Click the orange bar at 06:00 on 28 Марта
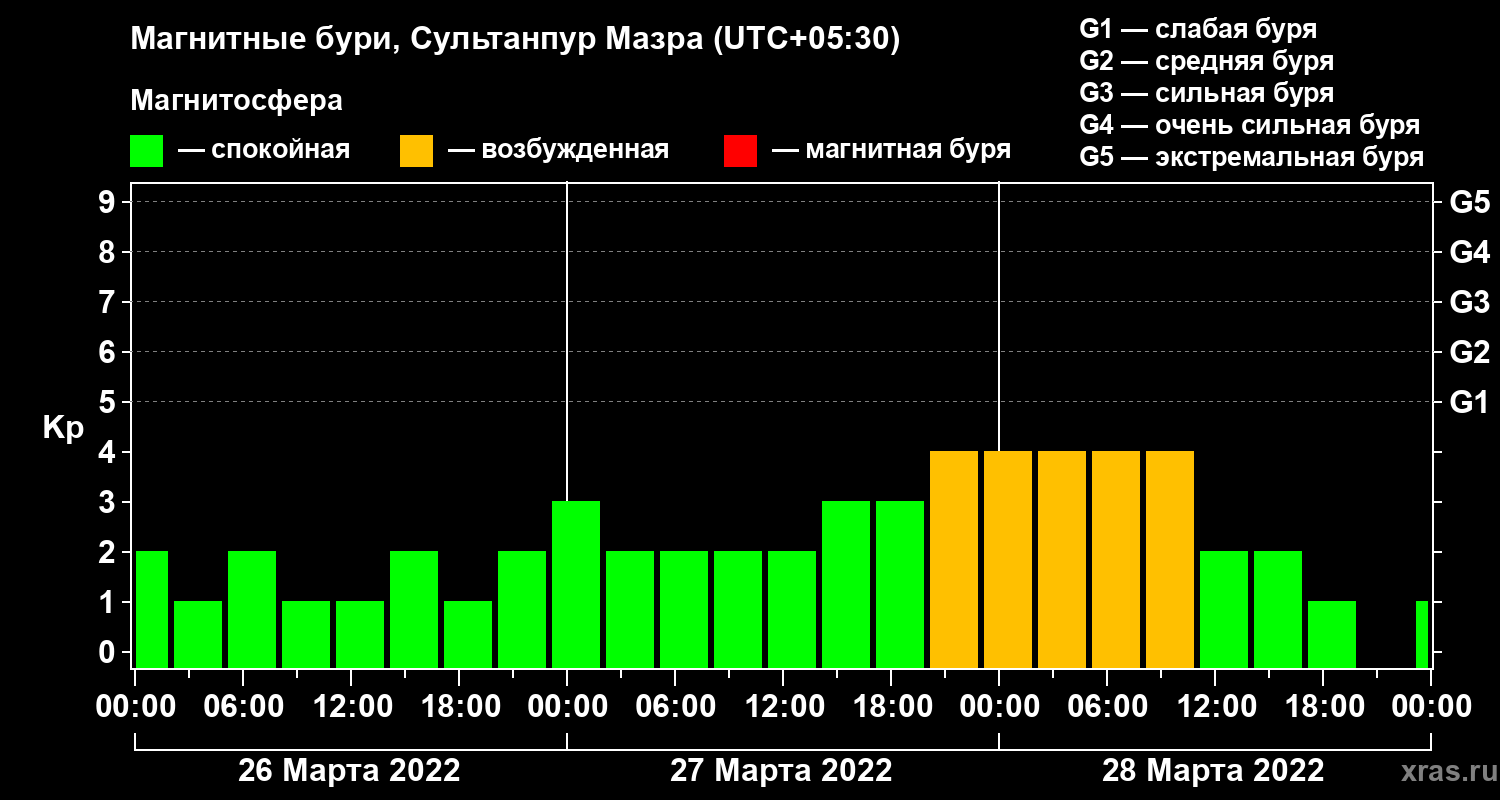1500x800 pixels. click(1116, 560)
